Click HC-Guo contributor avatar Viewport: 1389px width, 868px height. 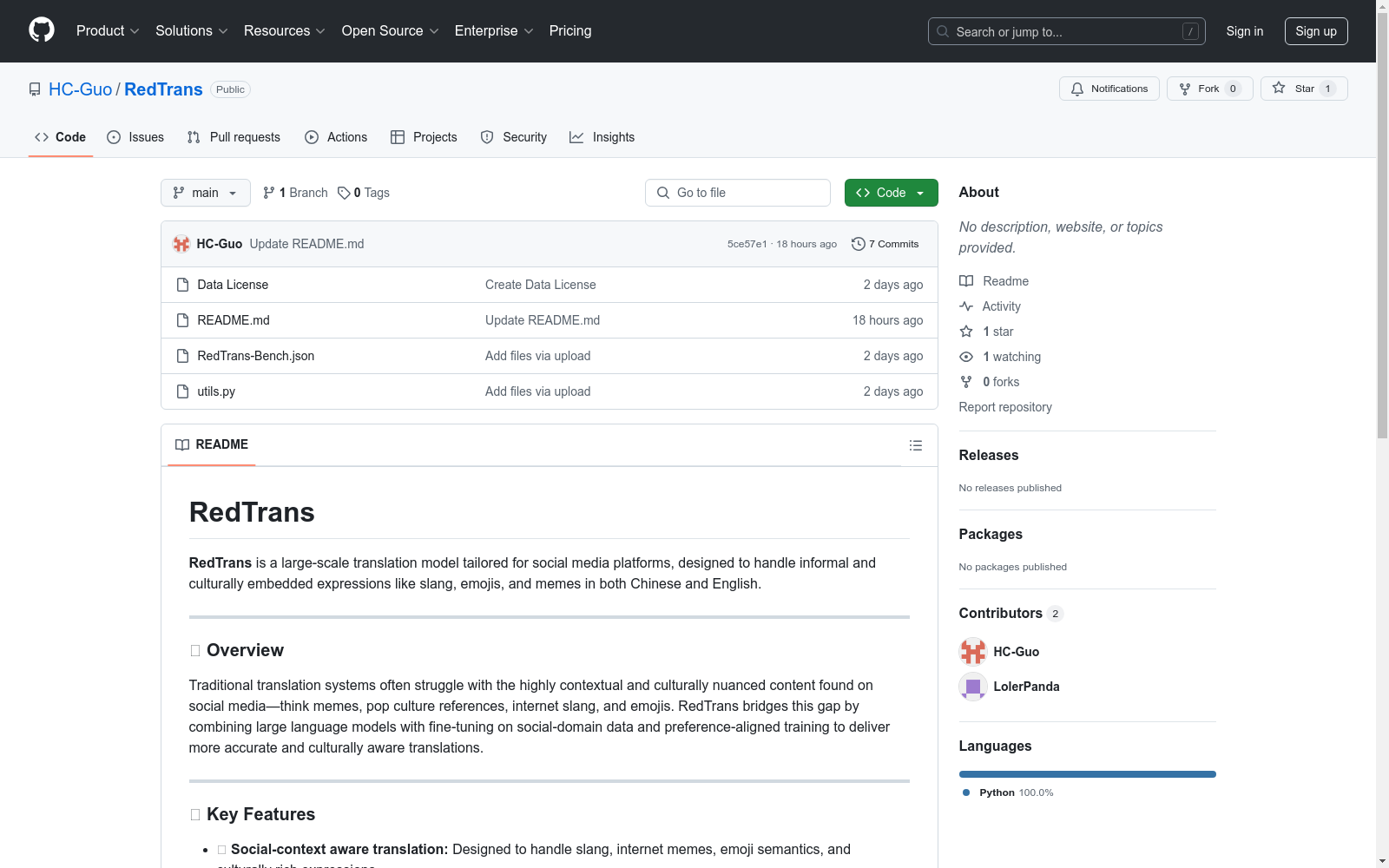pyautogui.click(x=973, y=652)
